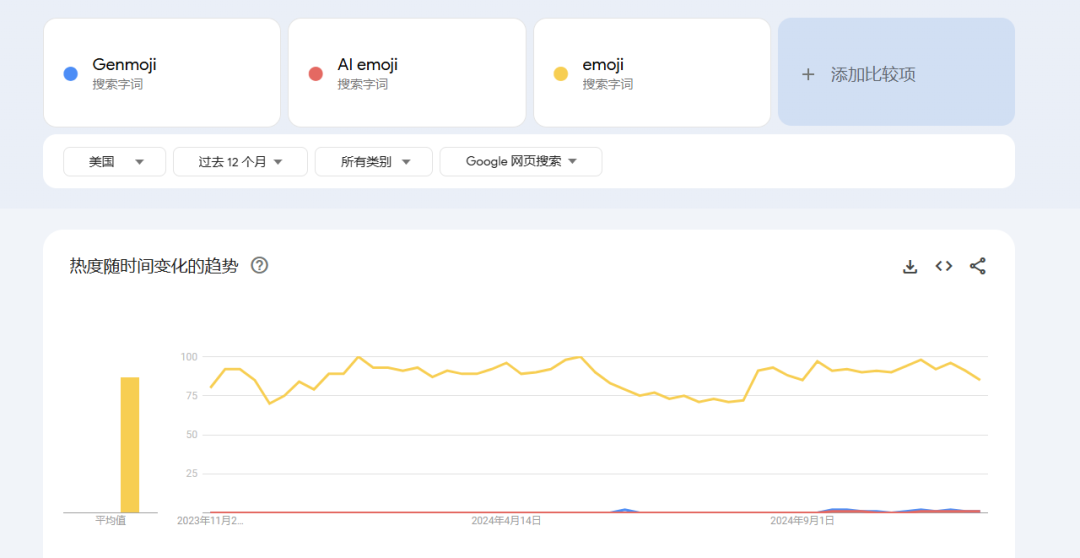
Task: Click the yellow average bar in chart
Action: click(130, 444)
